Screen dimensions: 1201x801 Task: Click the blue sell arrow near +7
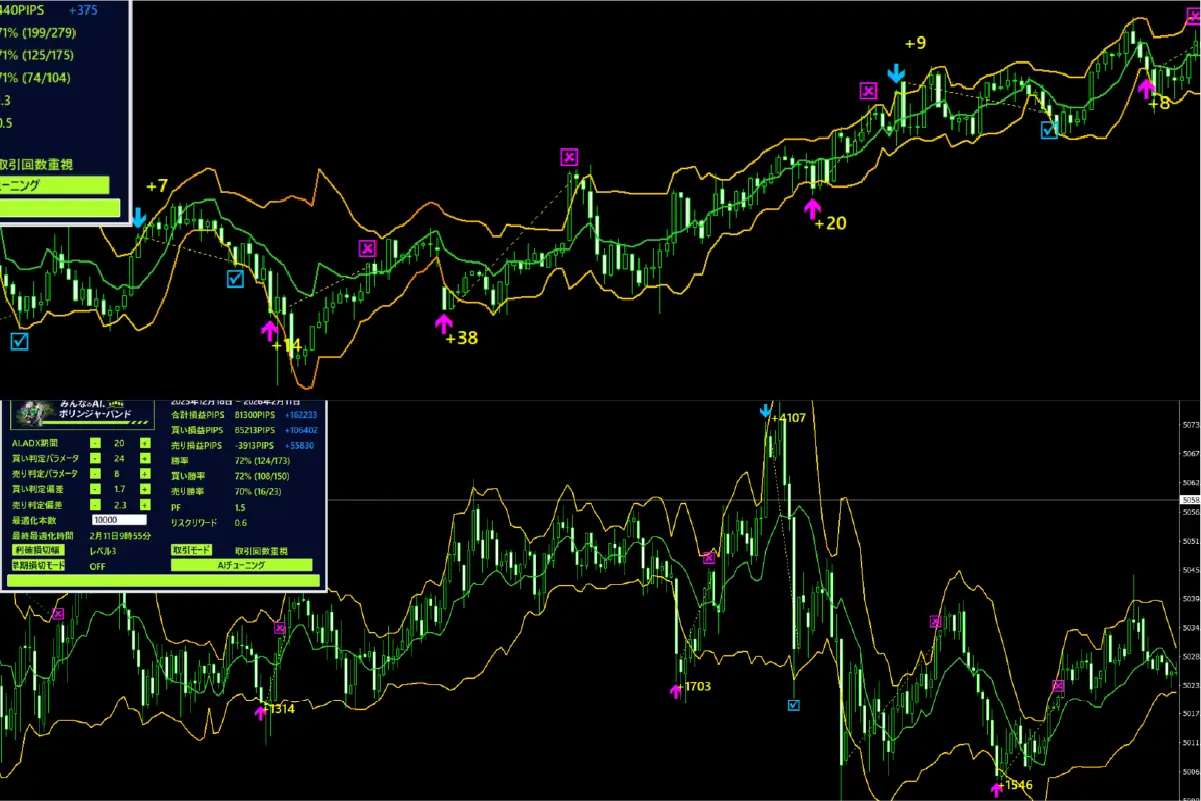tap(139, 218)
